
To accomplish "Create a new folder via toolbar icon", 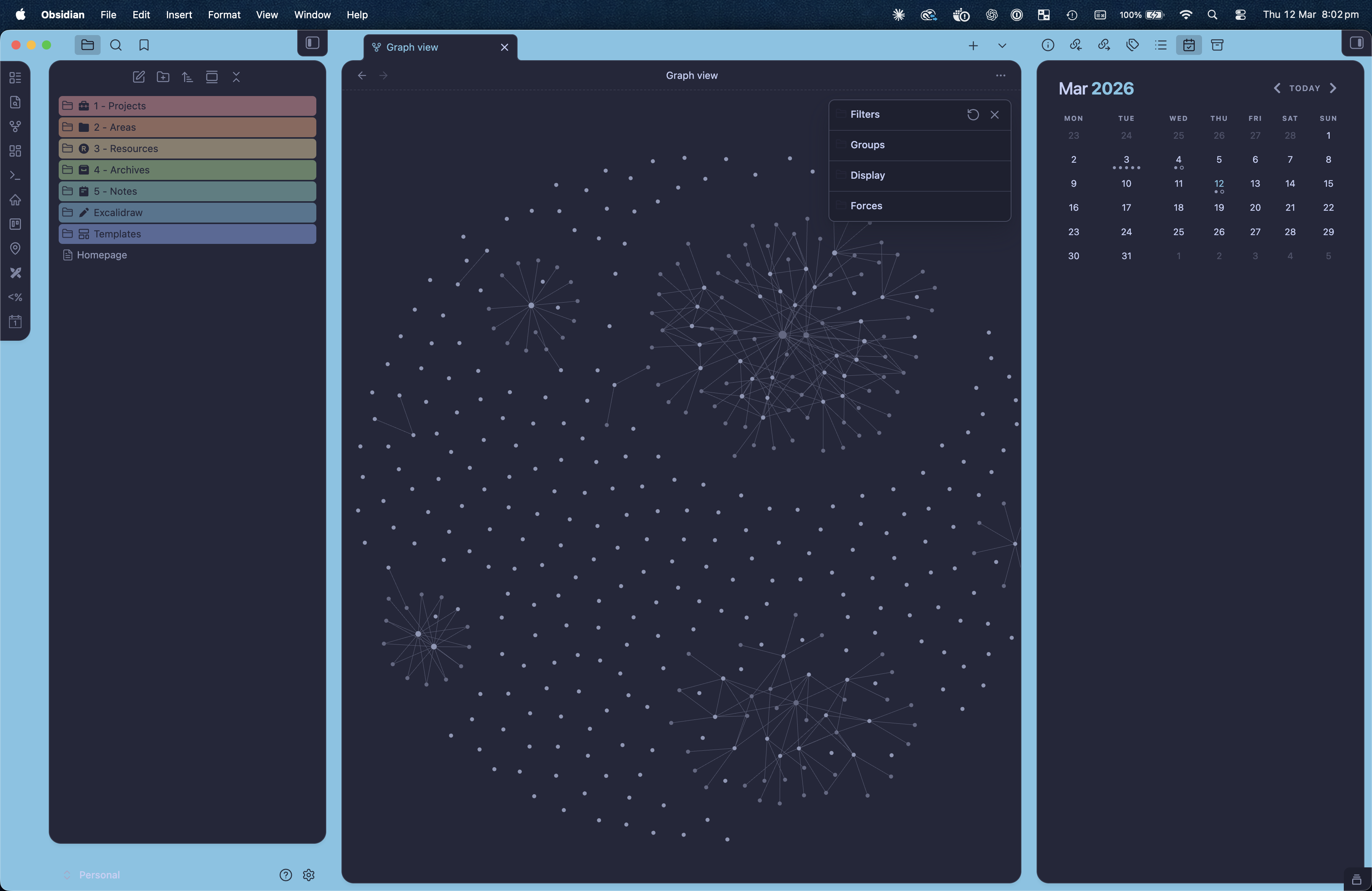I will [163, 77].
